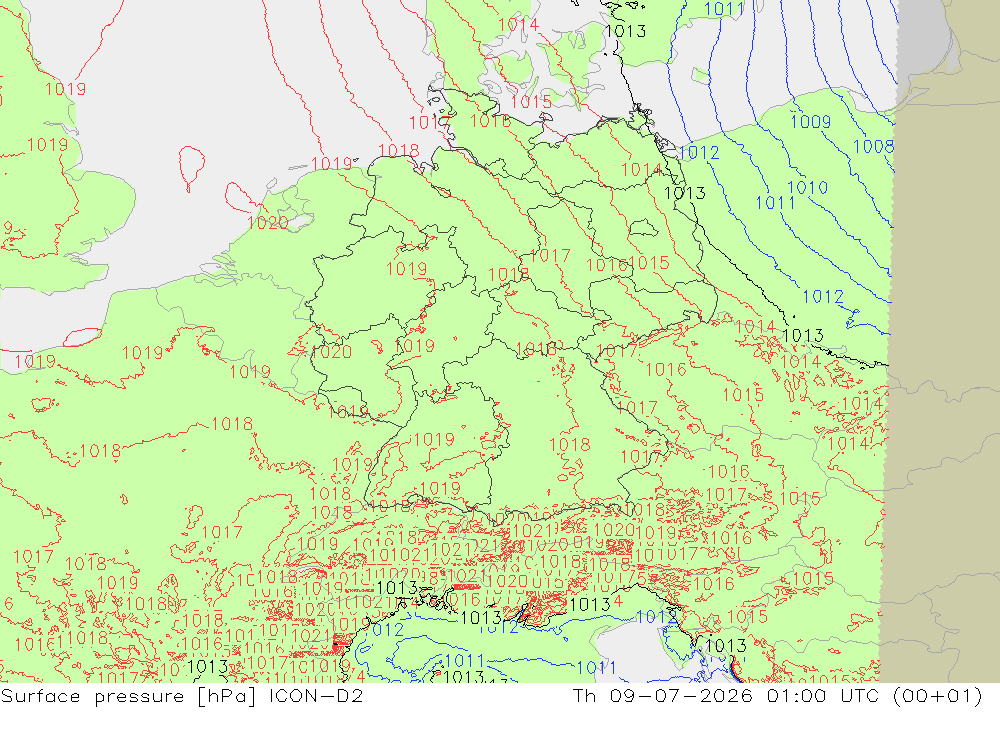Click the "Surface pressure [hPa]" caption text
This screenshot has height=733, width=1000.
pyautogui.click(x=128, y=695)
